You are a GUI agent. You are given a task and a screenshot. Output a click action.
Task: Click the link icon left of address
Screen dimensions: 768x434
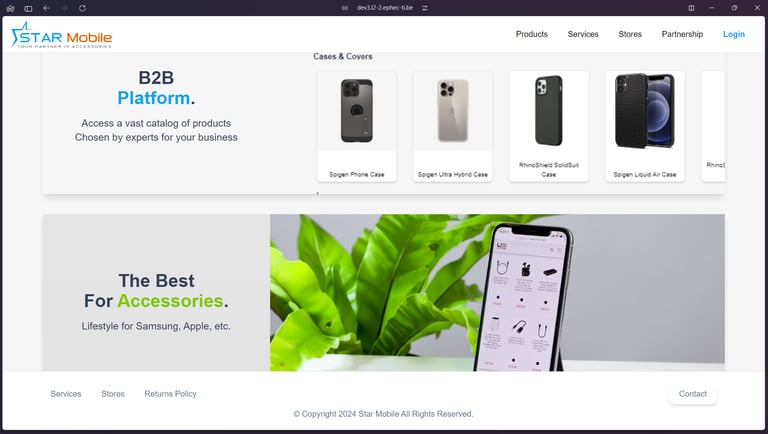click(345, 8)
